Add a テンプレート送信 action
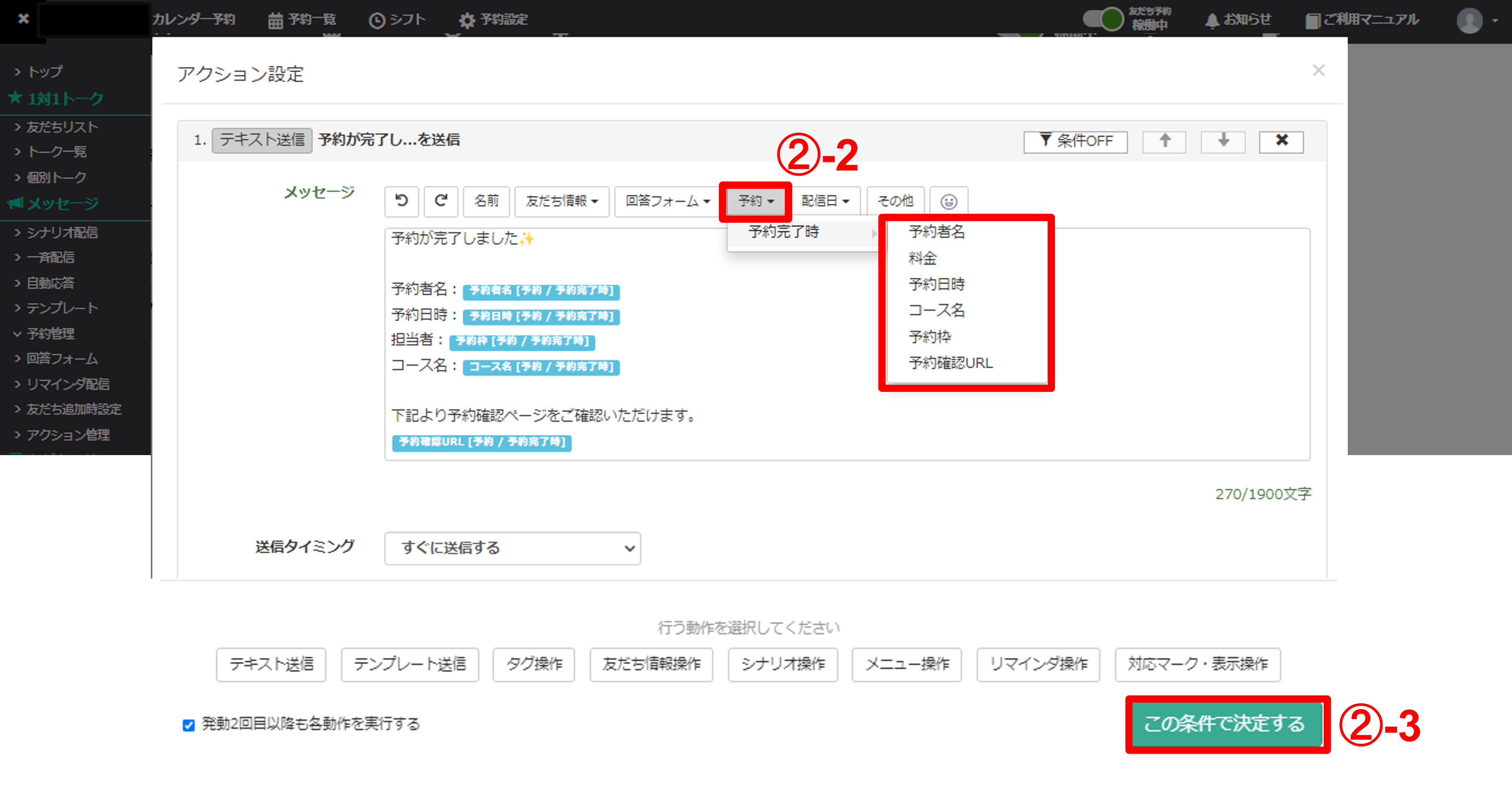The image size is (1512, 794). (x=410, y=664)
